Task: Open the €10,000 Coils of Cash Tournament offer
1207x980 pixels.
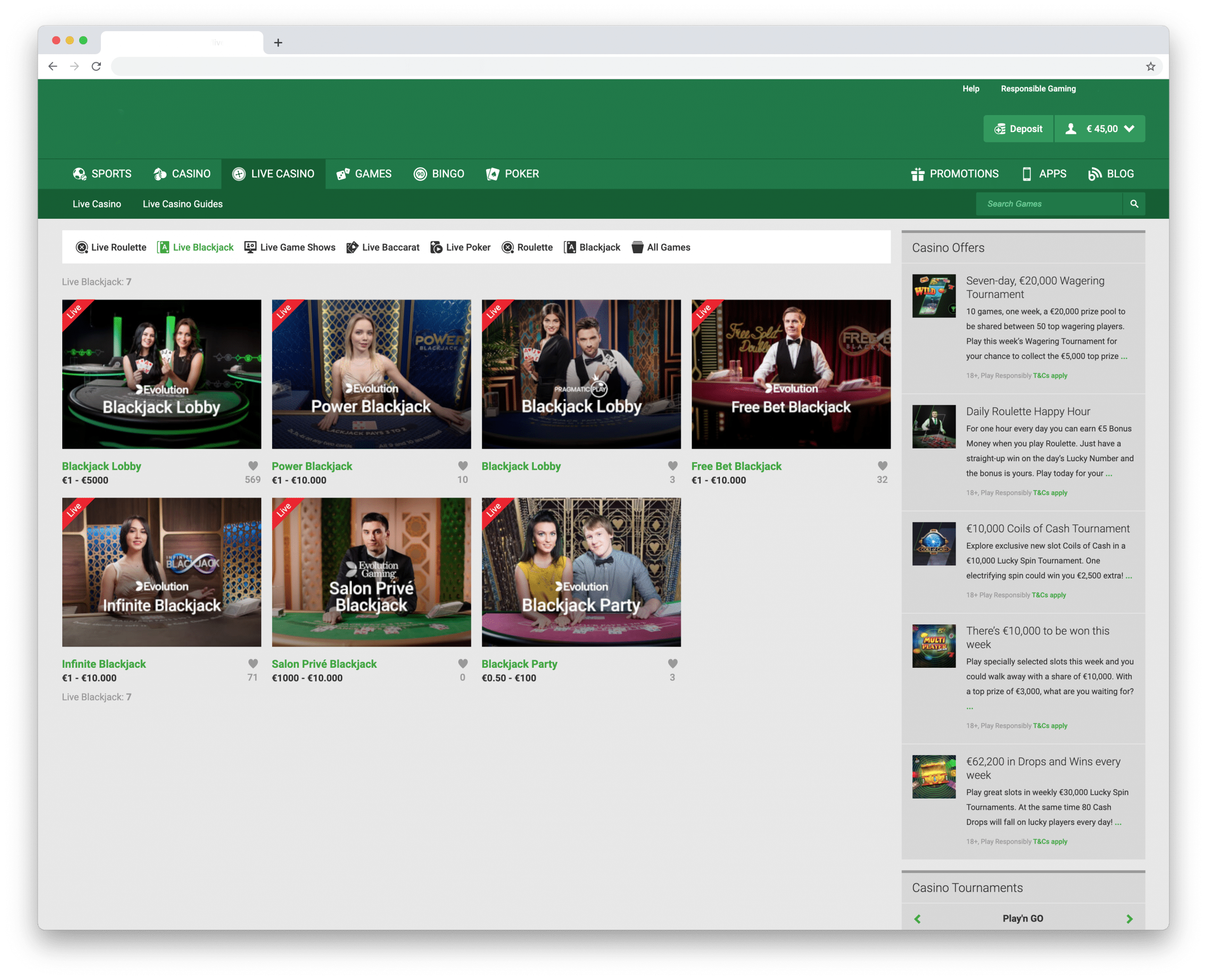Action: (x=1047, y=528)
